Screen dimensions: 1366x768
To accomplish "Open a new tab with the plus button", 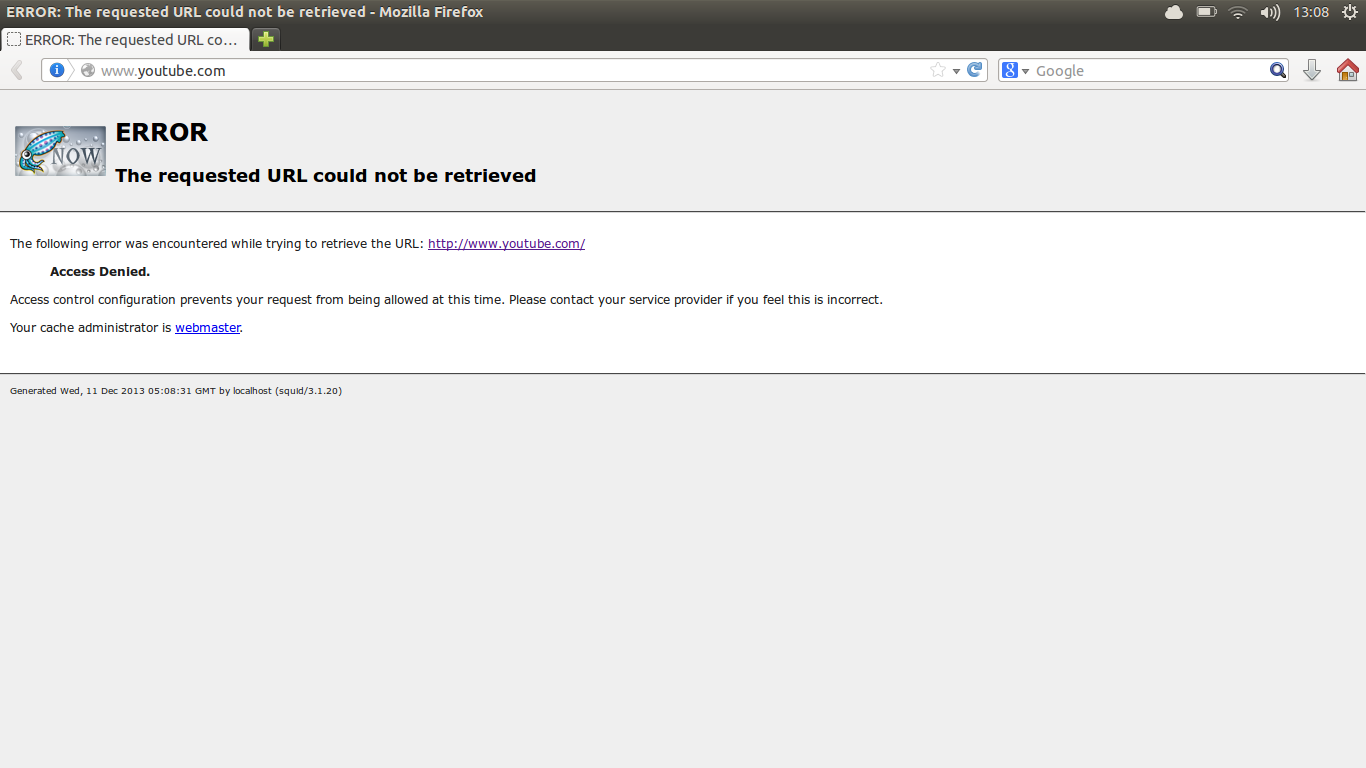I will point(264,39).
